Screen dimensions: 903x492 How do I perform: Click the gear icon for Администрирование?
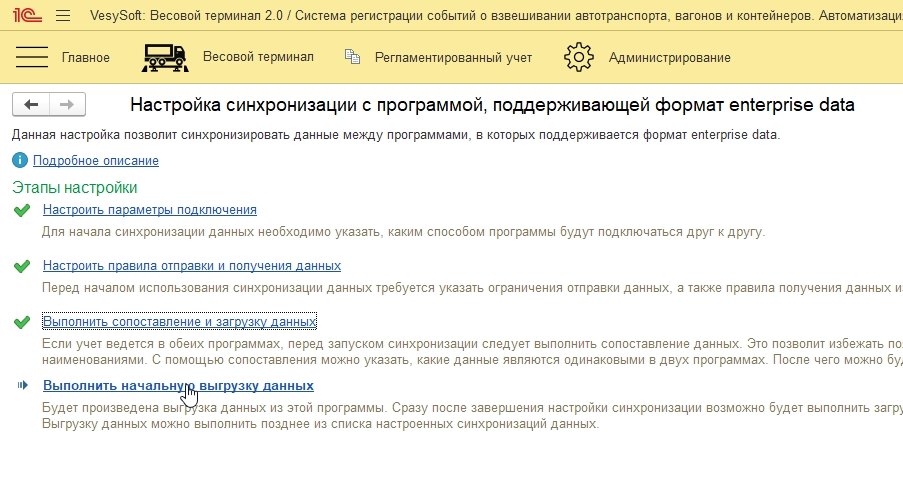pyautogui.click(x=579, y=57)
